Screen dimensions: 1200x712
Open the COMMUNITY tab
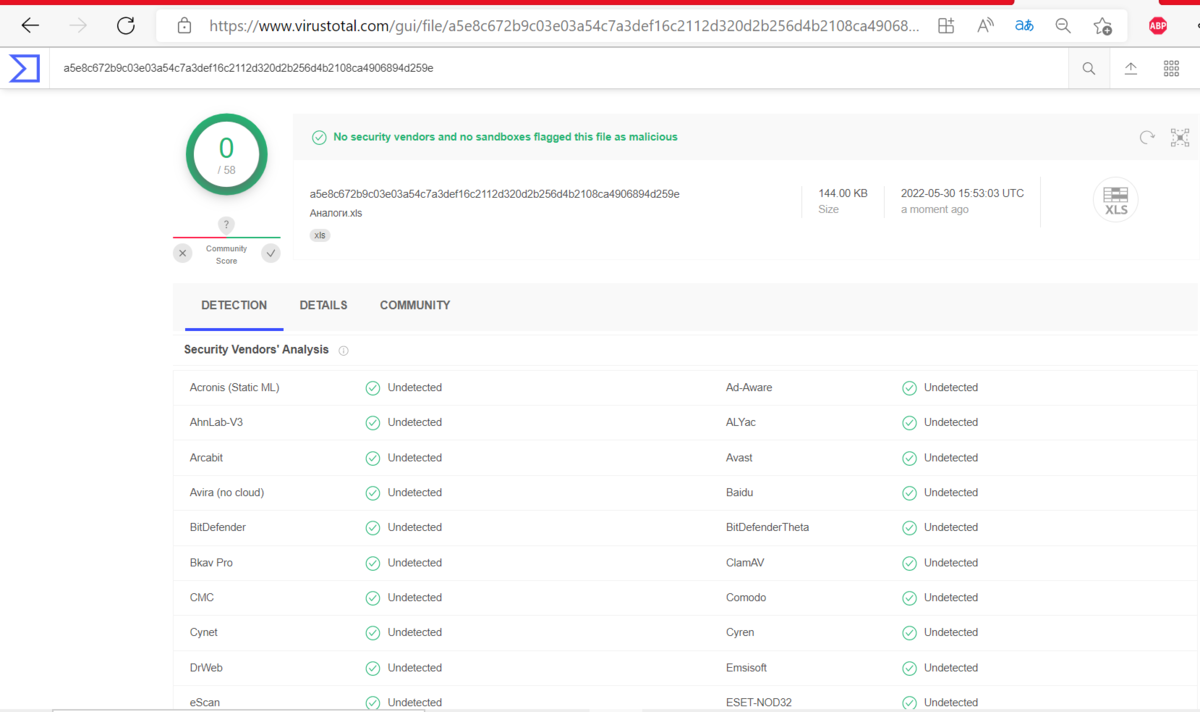coord(415,305)
